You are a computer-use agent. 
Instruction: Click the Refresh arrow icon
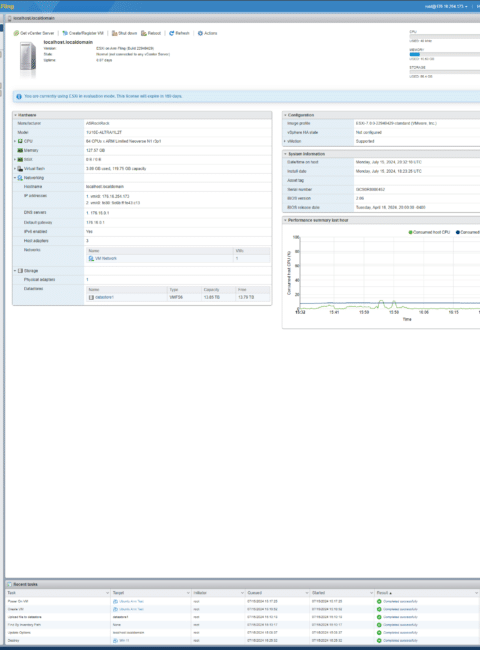(172, 33)
